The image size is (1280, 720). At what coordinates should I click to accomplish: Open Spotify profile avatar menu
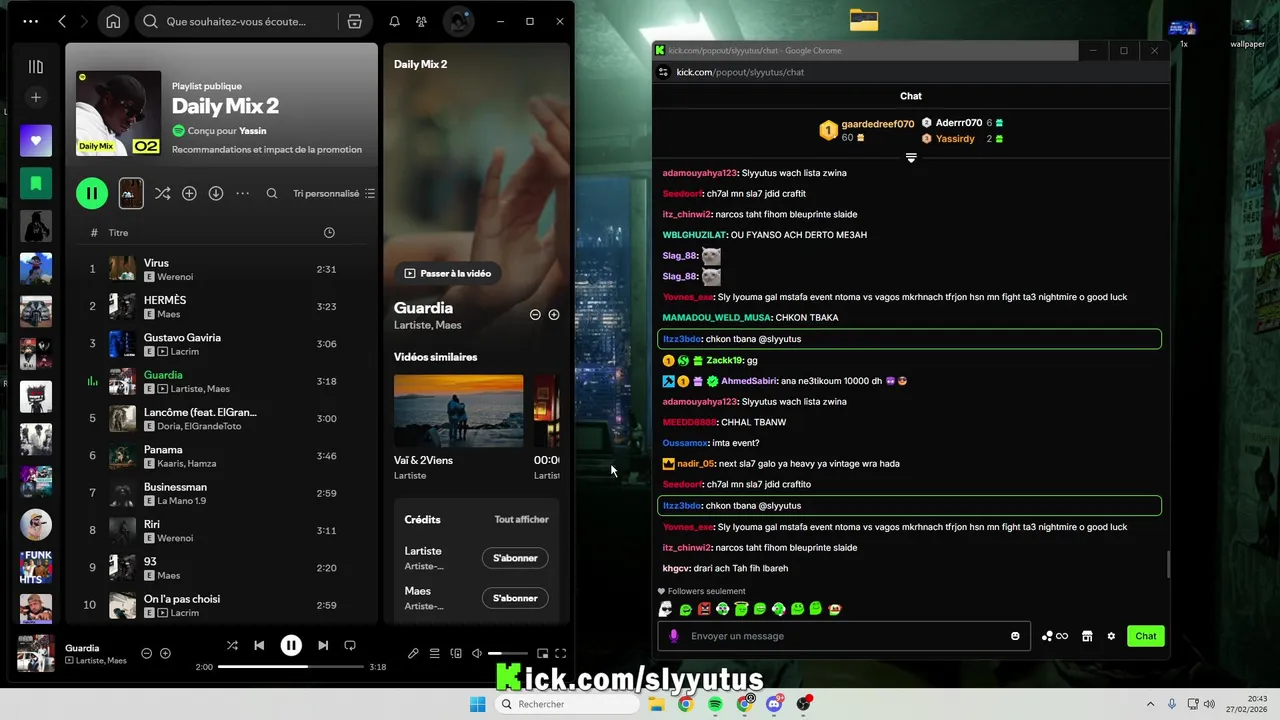click(x=458, y=21)
